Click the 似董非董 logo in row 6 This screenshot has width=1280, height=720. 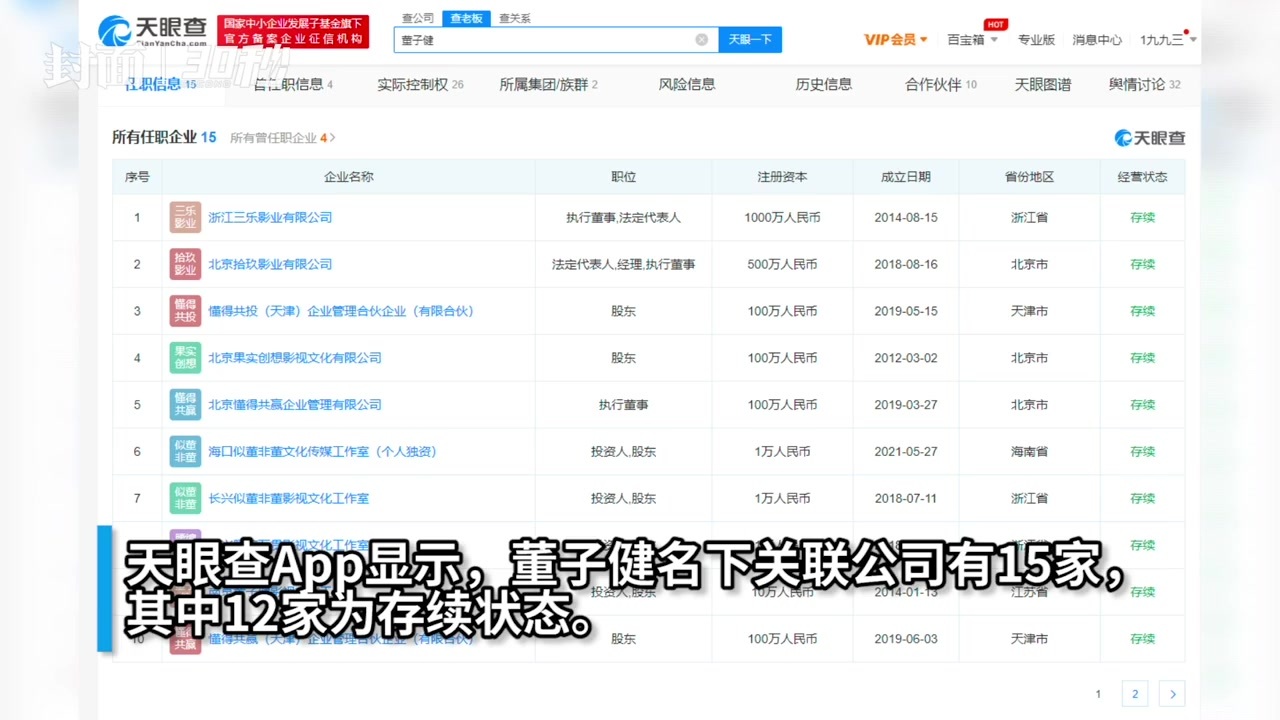click(x=185, y=451)
